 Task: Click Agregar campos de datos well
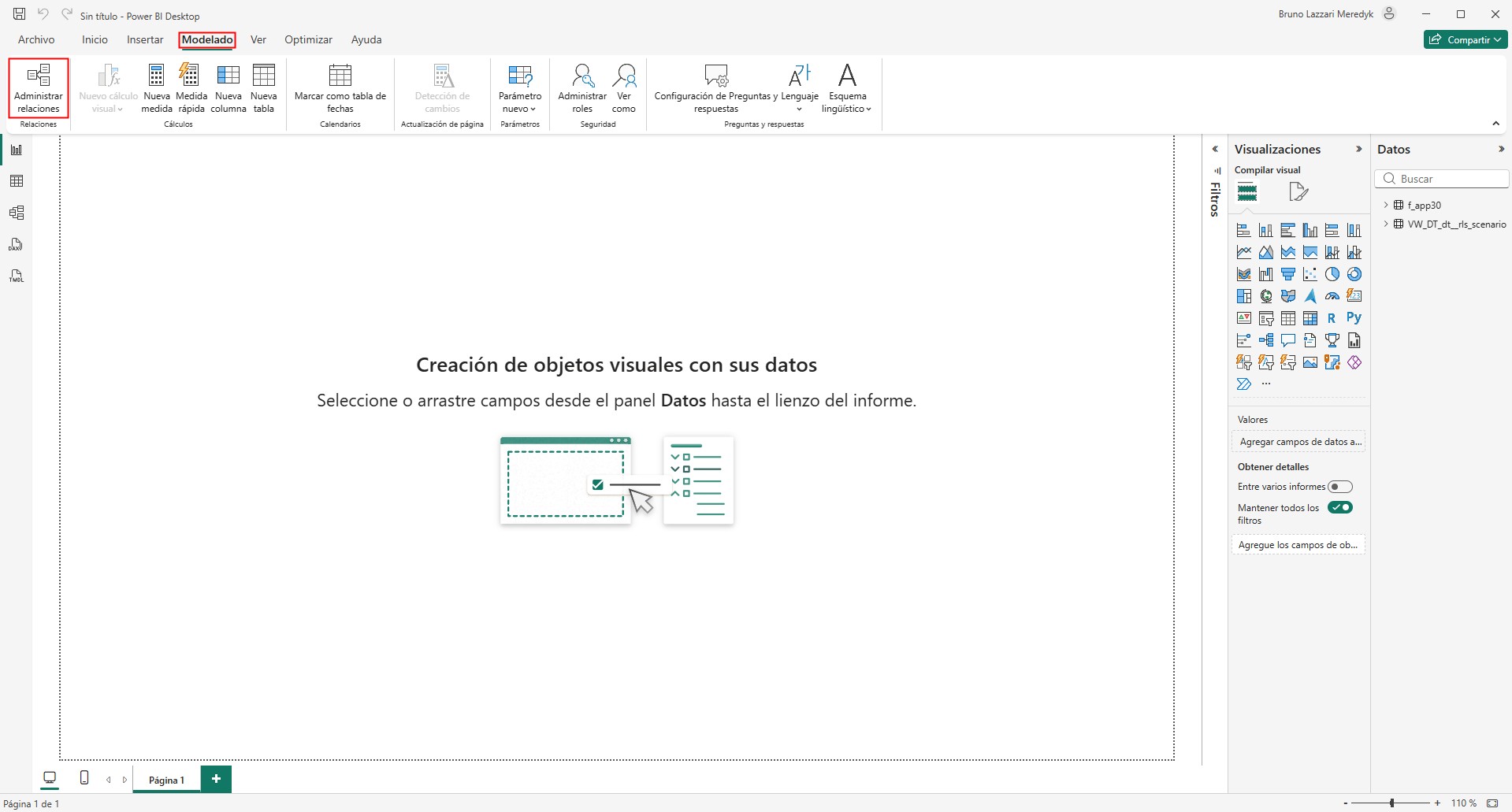pyautogui.click(x=1298, y=442)
